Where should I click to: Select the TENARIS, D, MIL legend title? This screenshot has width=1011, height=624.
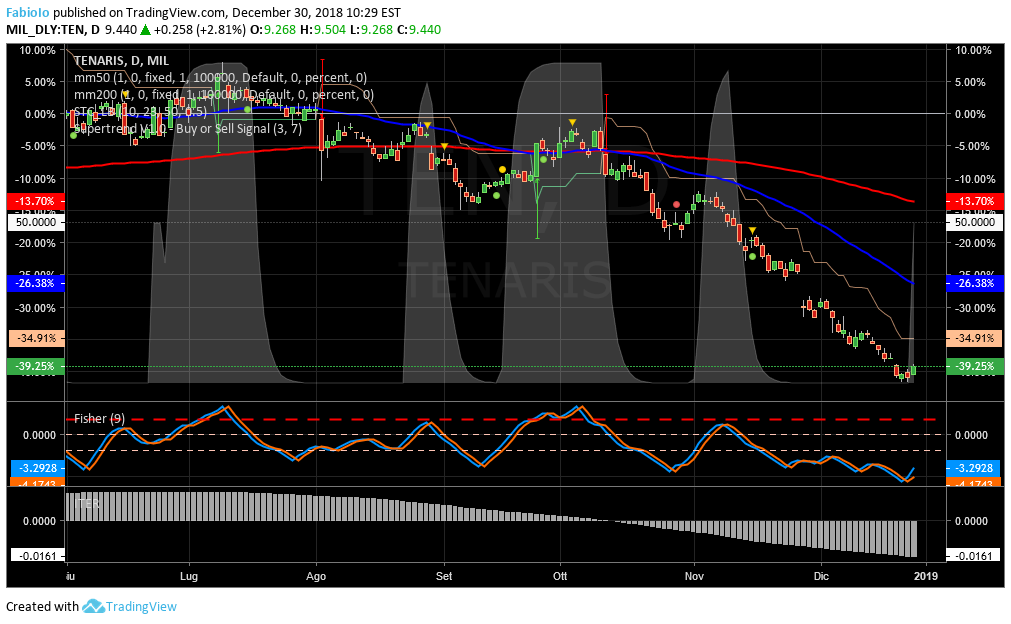121,61
